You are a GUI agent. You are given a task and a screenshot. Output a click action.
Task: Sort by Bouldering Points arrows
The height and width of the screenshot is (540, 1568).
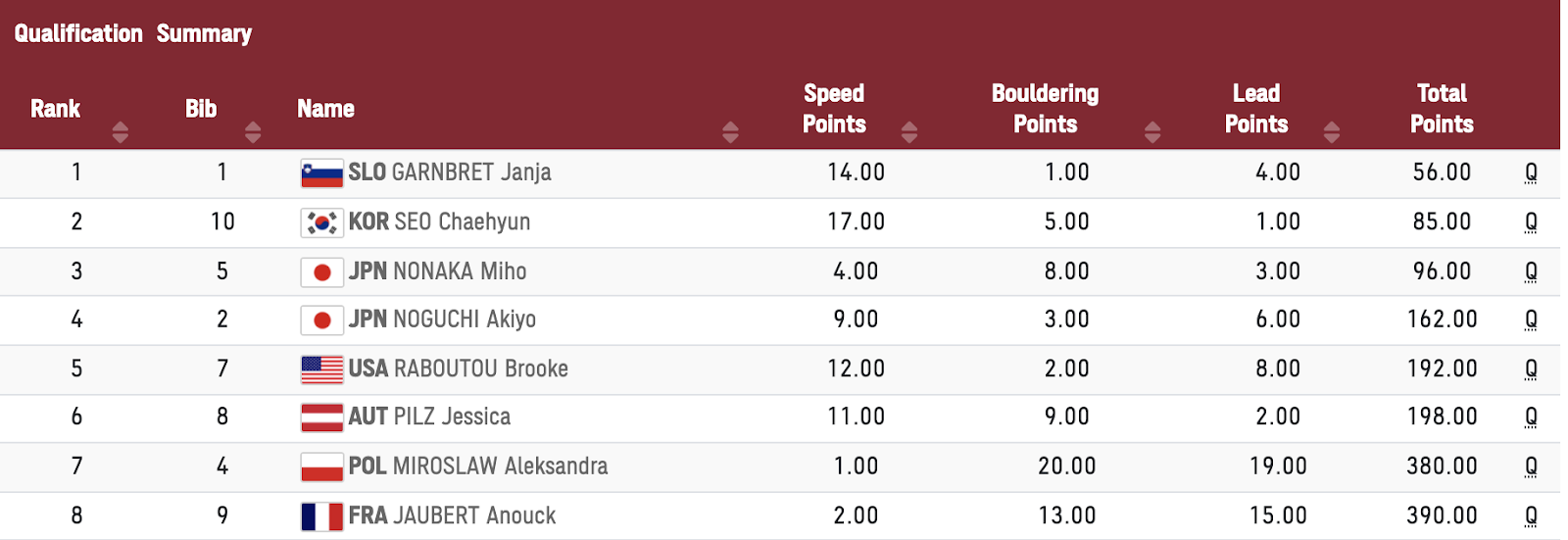(1152, 132)
